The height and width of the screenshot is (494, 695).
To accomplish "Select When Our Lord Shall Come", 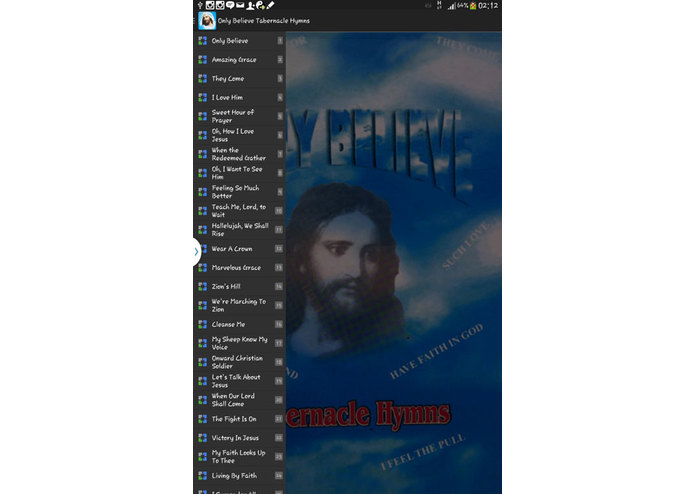I will click(x=239, y=400).
